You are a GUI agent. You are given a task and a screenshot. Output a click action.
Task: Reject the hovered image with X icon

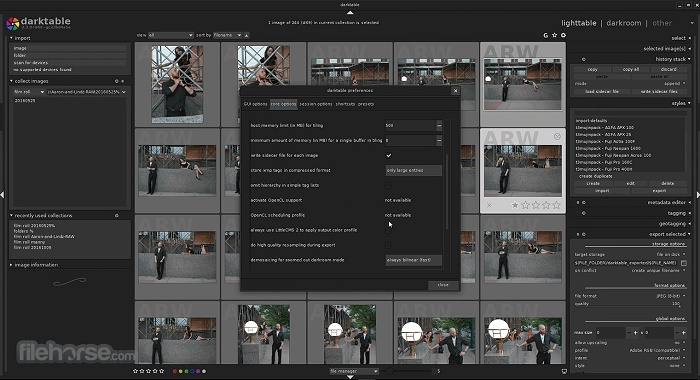pos(489,205)
